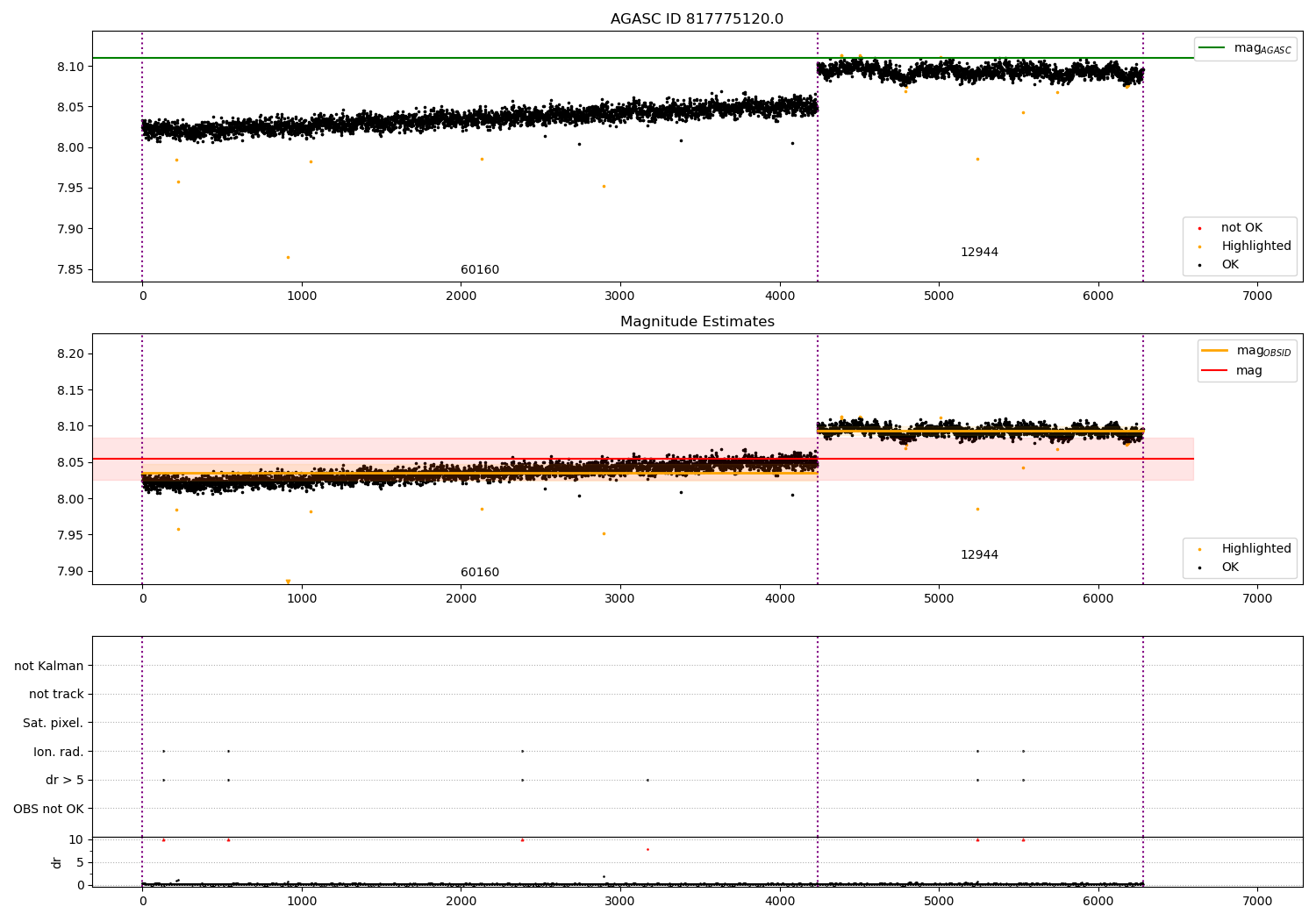Click the 'dr' y-axis label
Screen dimensions: 1316x921
tap(57, 862)
